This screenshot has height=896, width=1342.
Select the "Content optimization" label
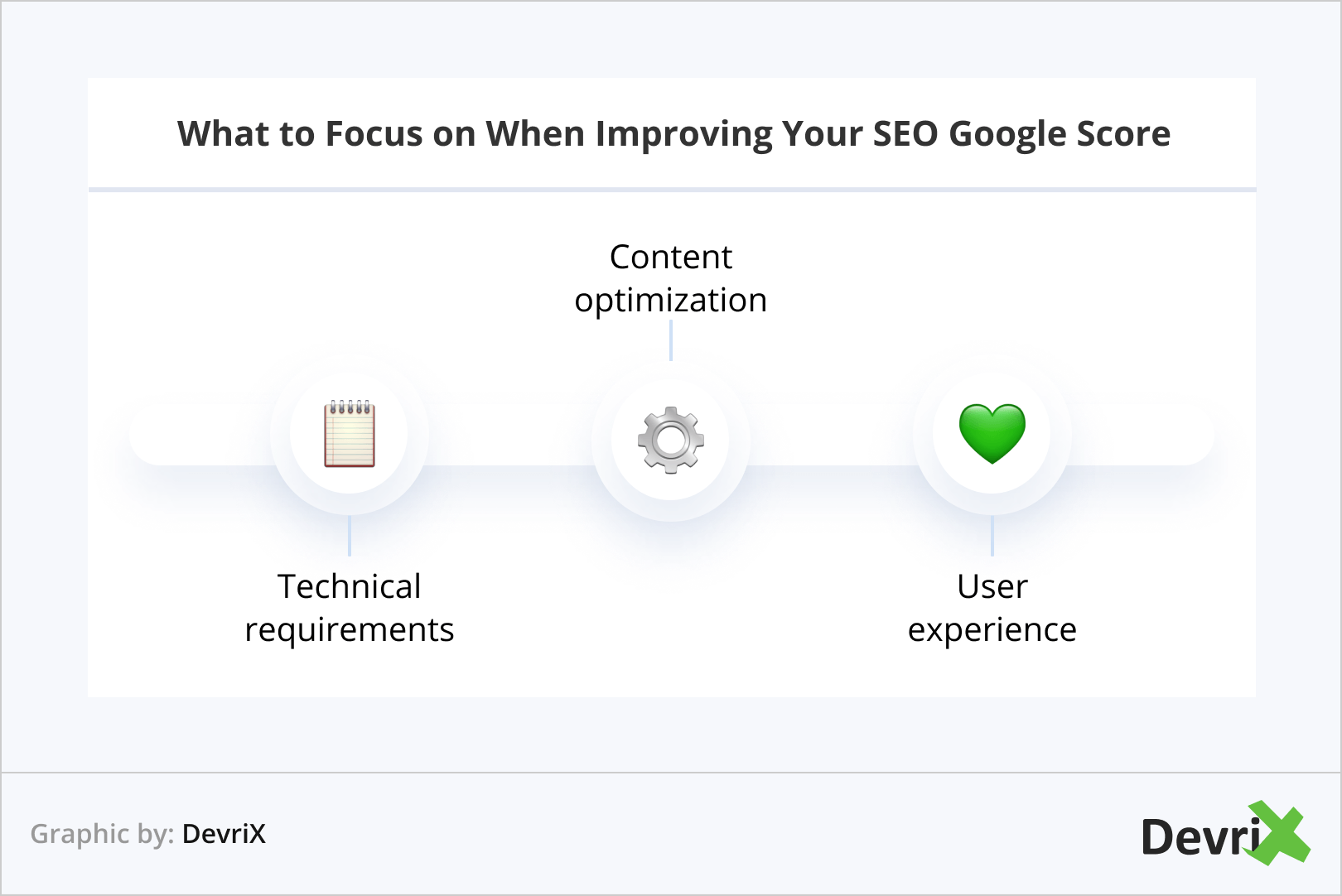tap(671, 278)
